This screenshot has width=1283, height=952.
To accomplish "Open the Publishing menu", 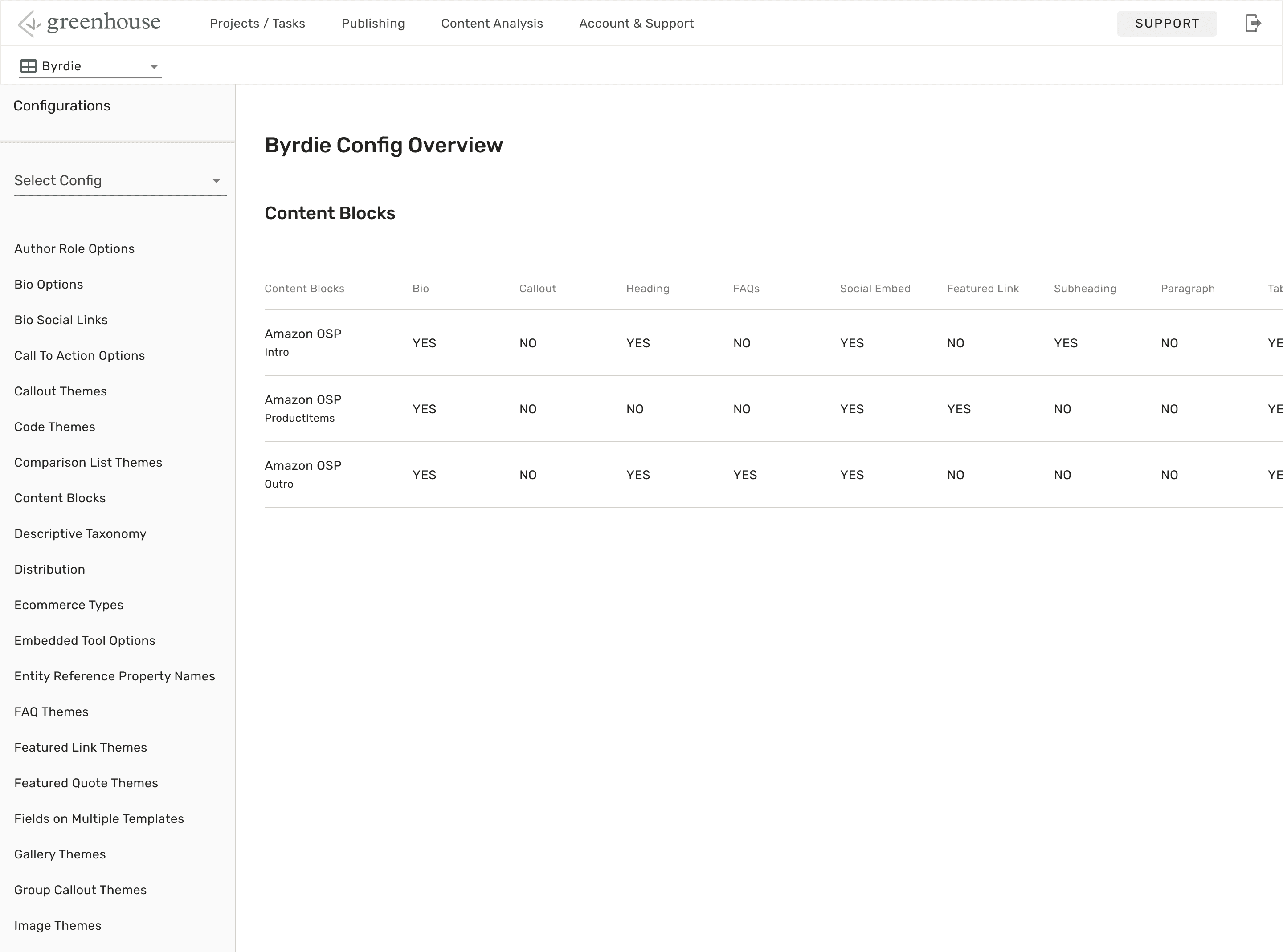I will pyautogui.click(x=373, y=24).
